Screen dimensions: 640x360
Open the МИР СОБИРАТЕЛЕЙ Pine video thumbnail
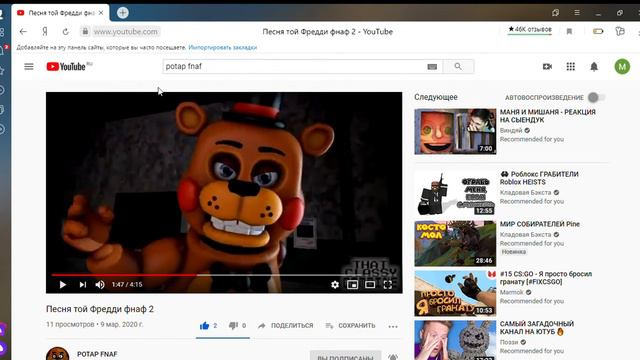tap(455, 244)
